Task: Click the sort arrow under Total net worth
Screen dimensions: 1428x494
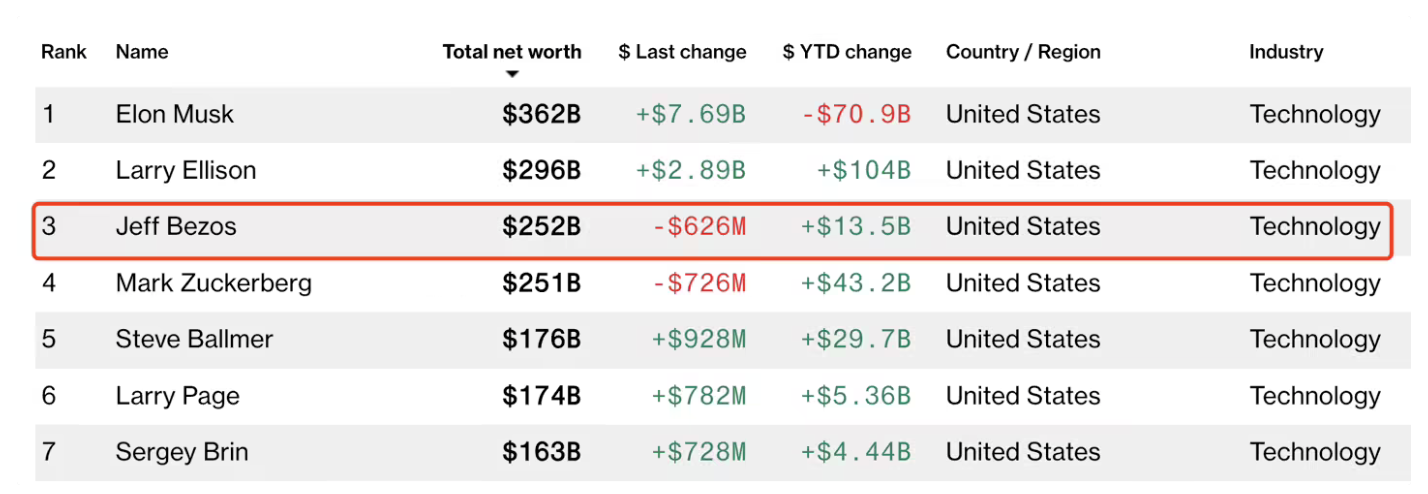Action: [x=512, y=74]
